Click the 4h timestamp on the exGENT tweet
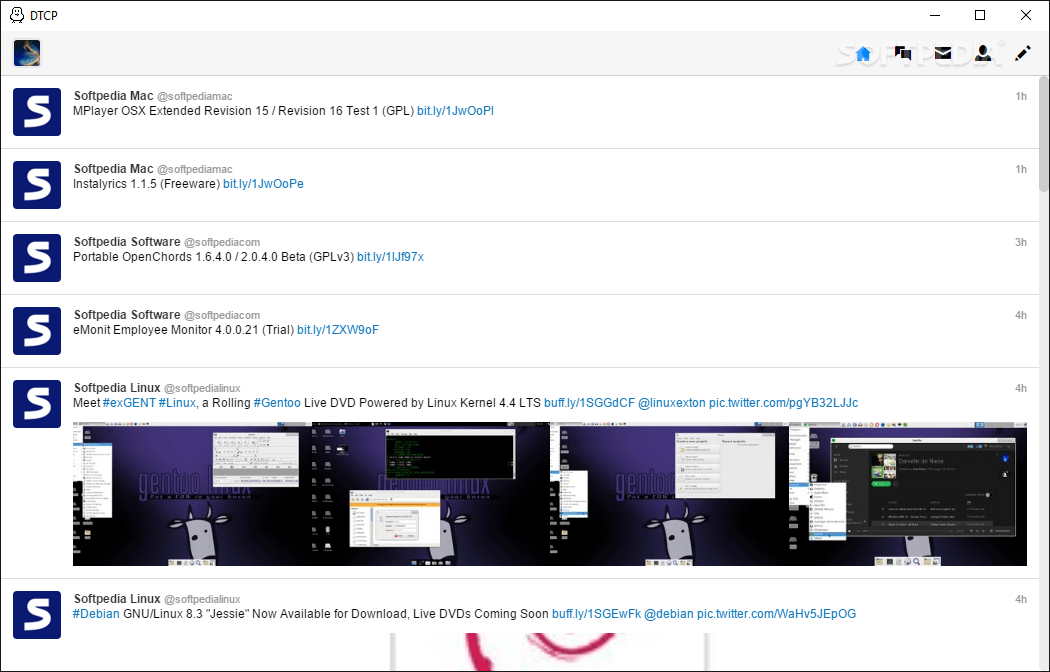 1021,388
